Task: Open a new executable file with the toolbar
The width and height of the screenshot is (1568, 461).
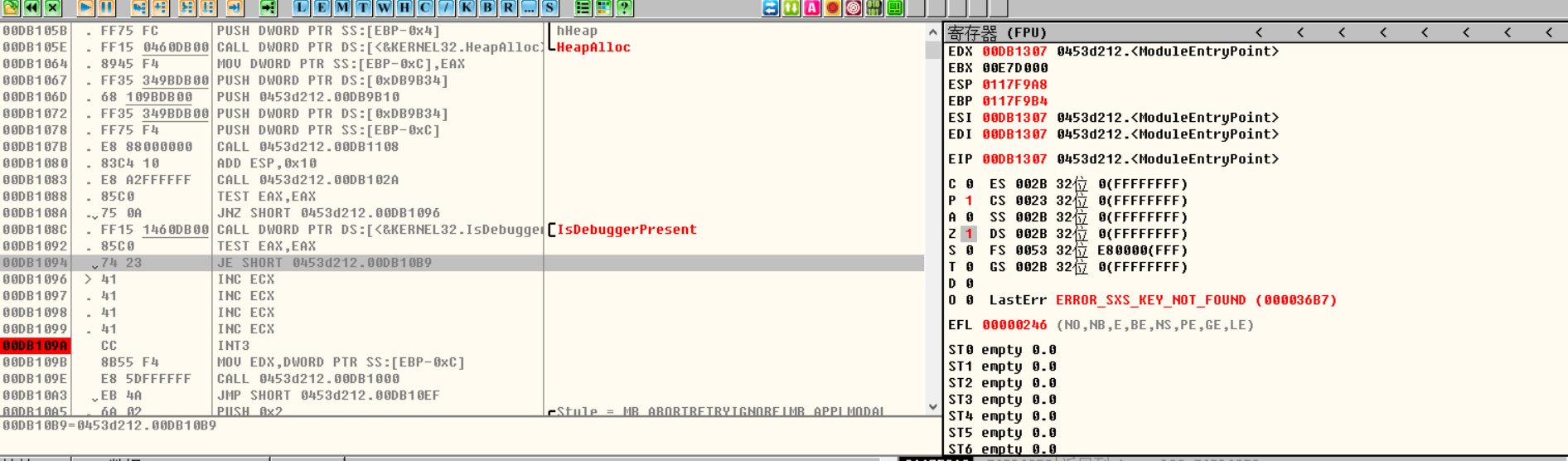Action: [11, 7]
